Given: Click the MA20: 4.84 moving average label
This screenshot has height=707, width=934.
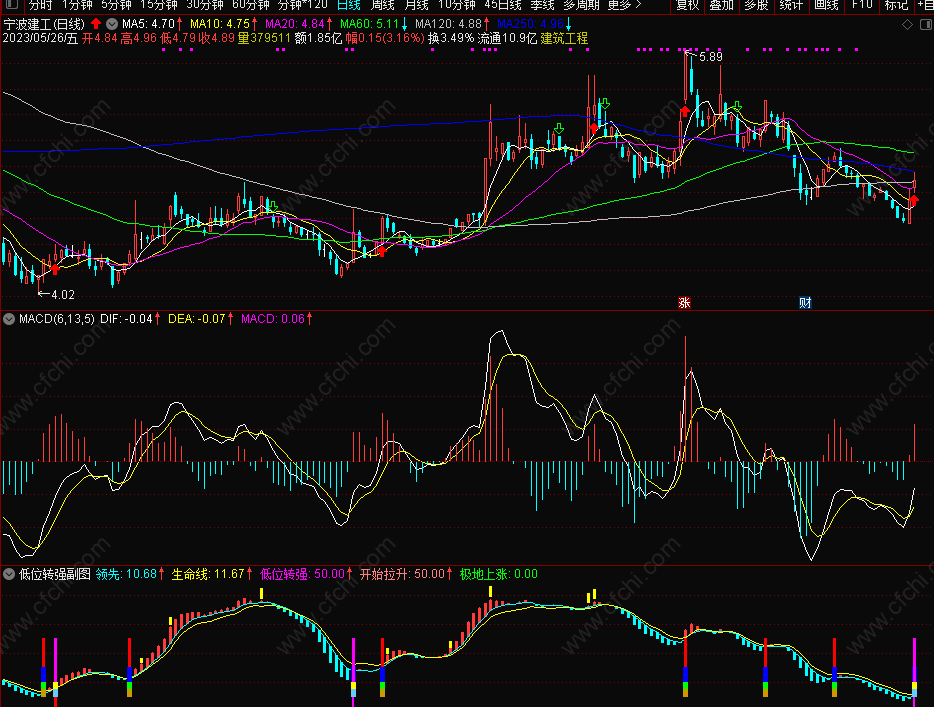Looking at the screenshot, I should point(295,24).
